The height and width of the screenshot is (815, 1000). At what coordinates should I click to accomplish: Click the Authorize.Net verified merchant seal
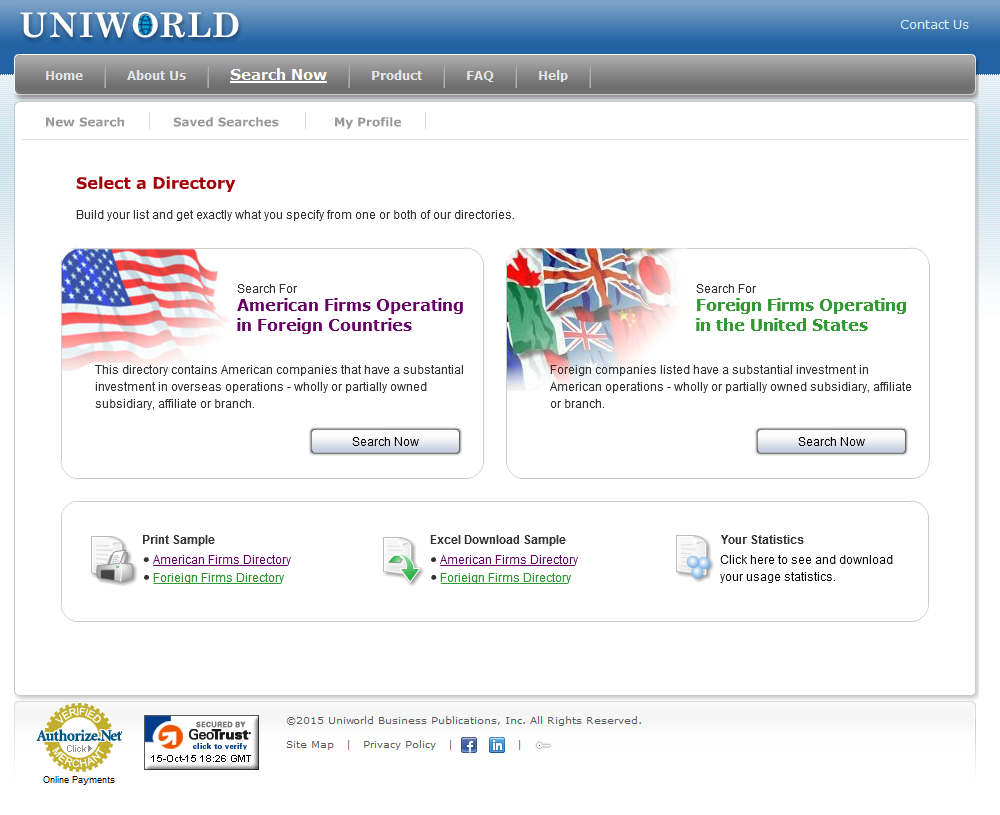[79, 738]
